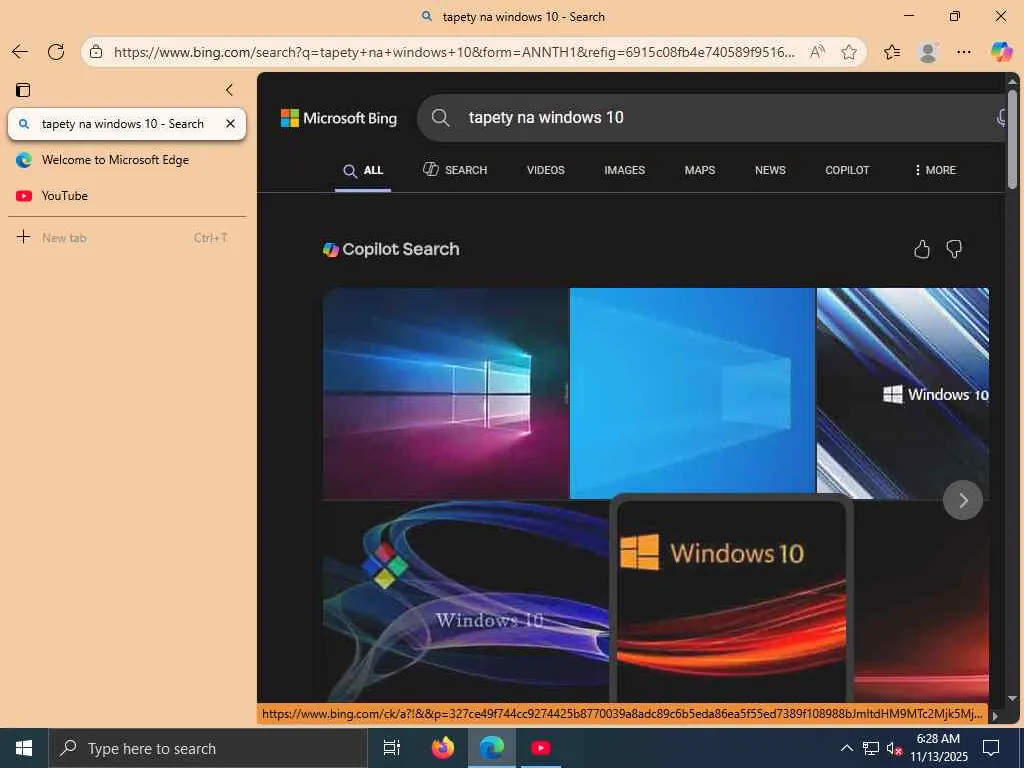Open a New tab

(127, 238)
